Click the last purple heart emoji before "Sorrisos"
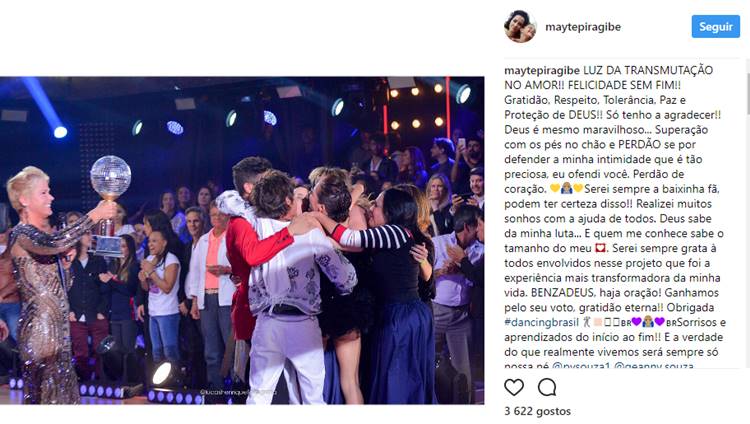This screenshot has height=424, width=750. click(660, 322)
